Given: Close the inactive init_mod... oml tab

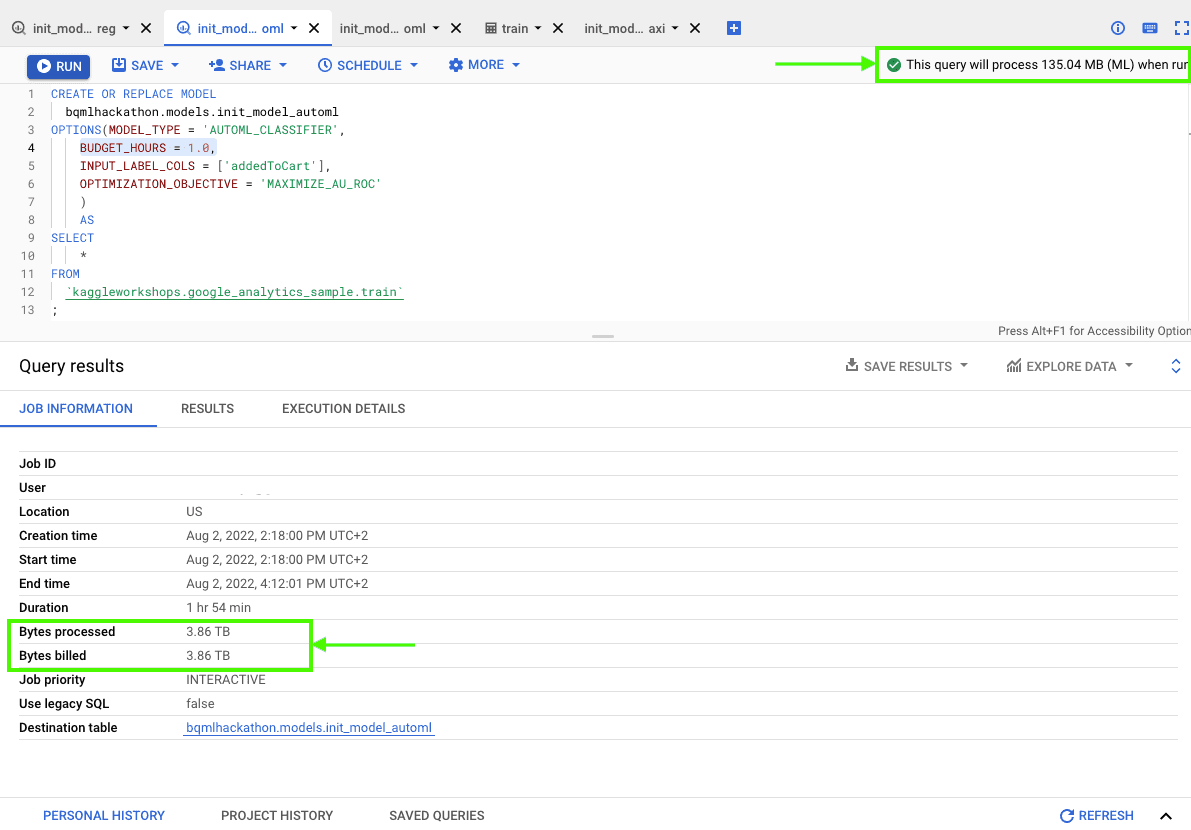Looking at the screenshot, I should click(456, 28).
